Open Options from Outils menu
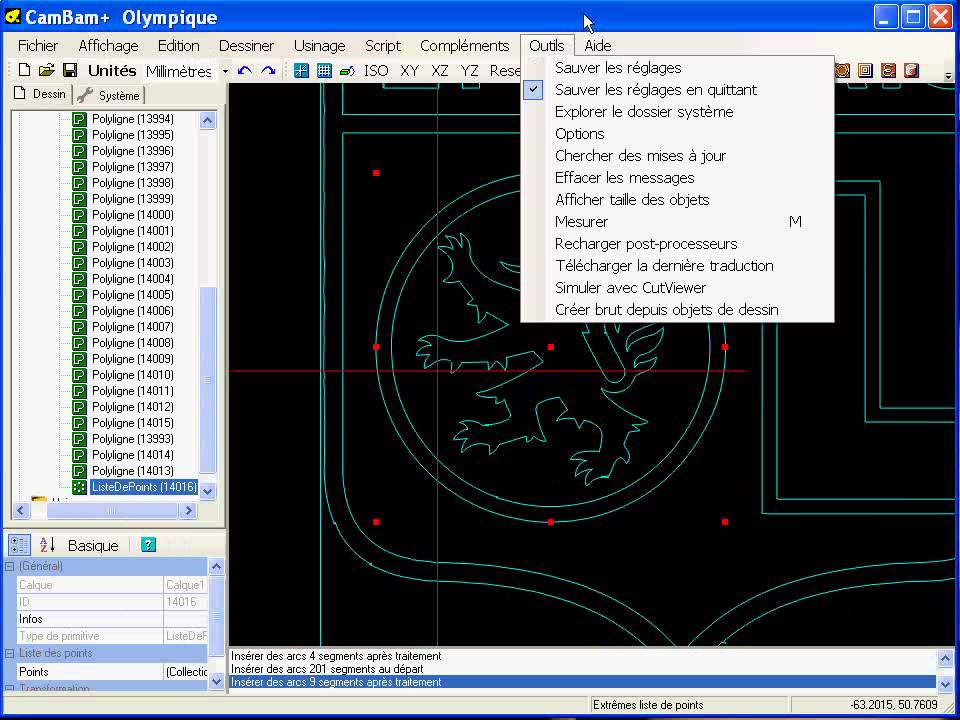This screenshot has width=960, height=720. click(x=678, y=134)
